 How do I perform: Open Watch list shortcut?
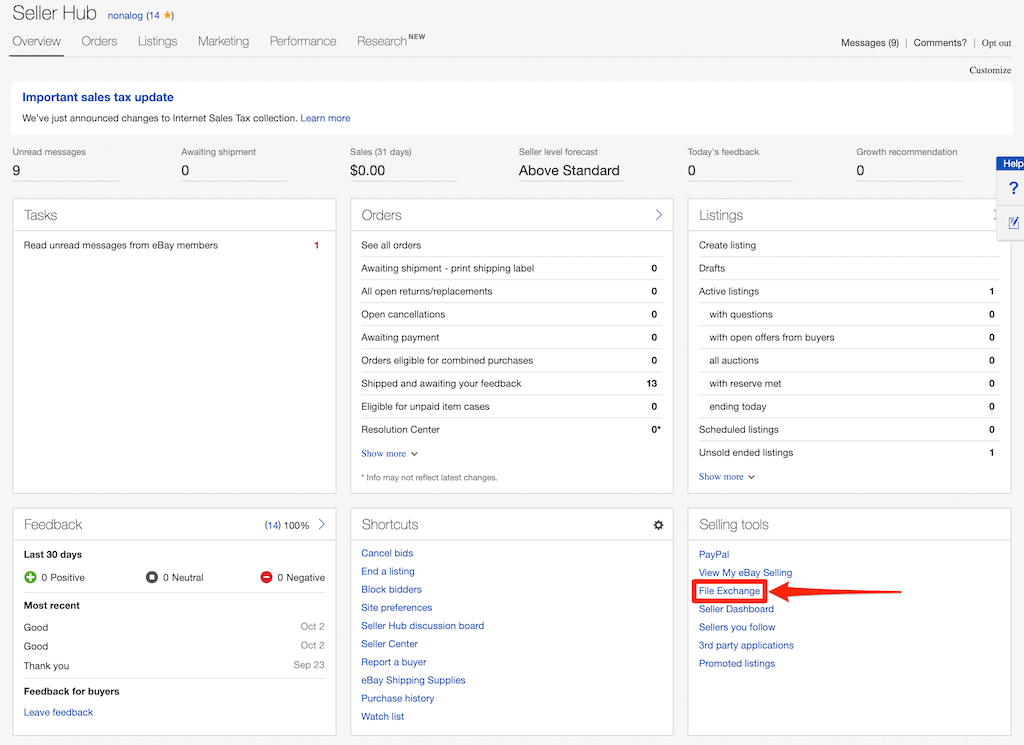[383, 717]
